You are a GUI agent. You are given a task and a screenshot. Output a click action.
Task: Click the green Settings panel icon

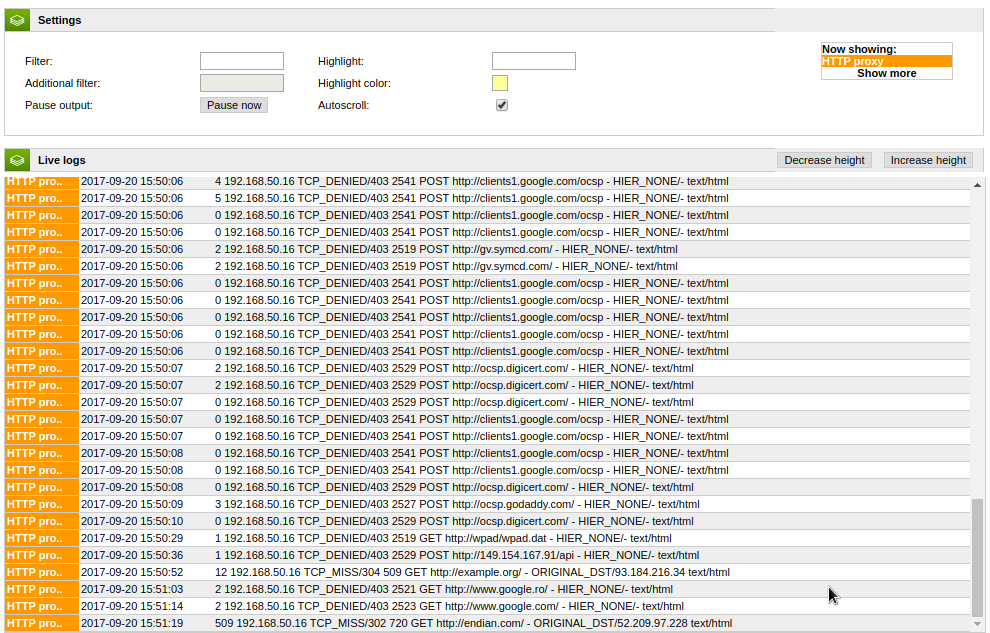[17, 20]
